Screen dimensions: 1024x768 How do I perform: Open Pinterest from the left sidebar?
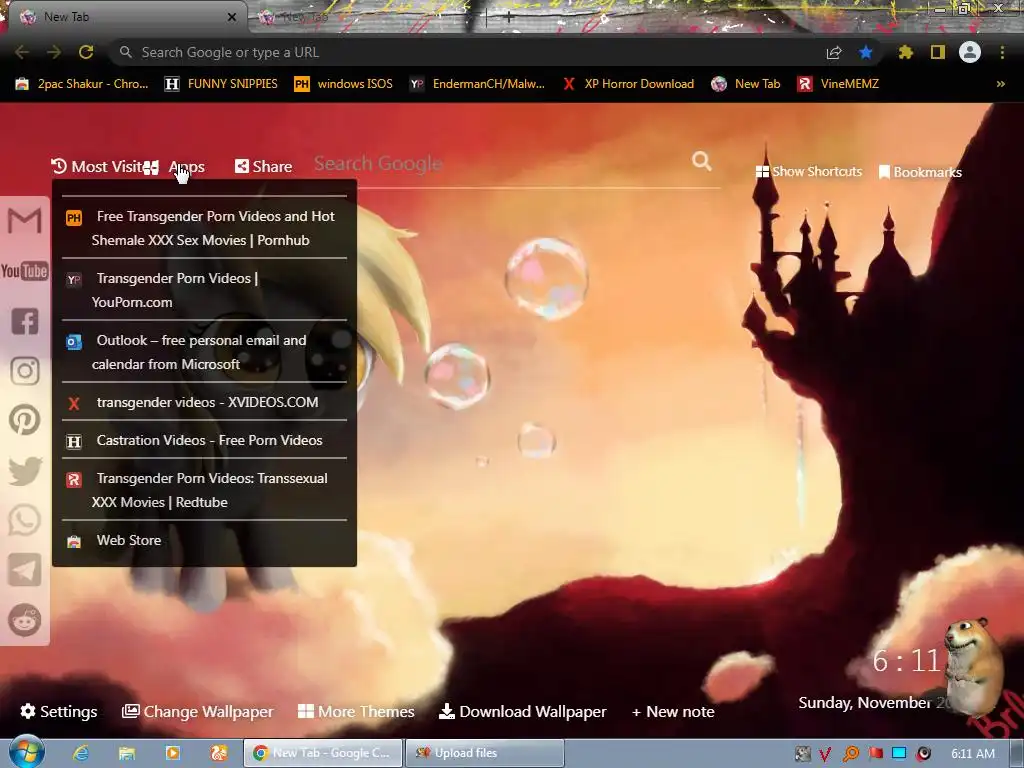25,420
